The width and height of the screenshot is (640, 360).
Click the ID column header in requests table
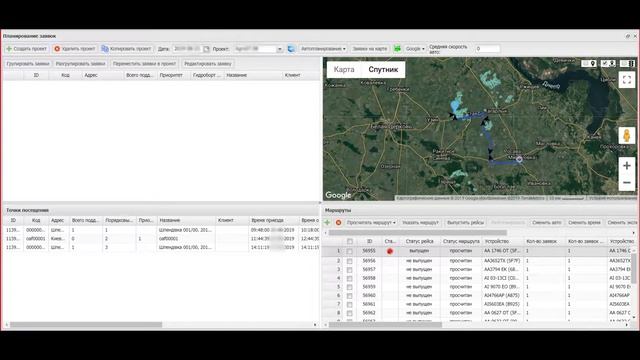[x=36, y=75]
